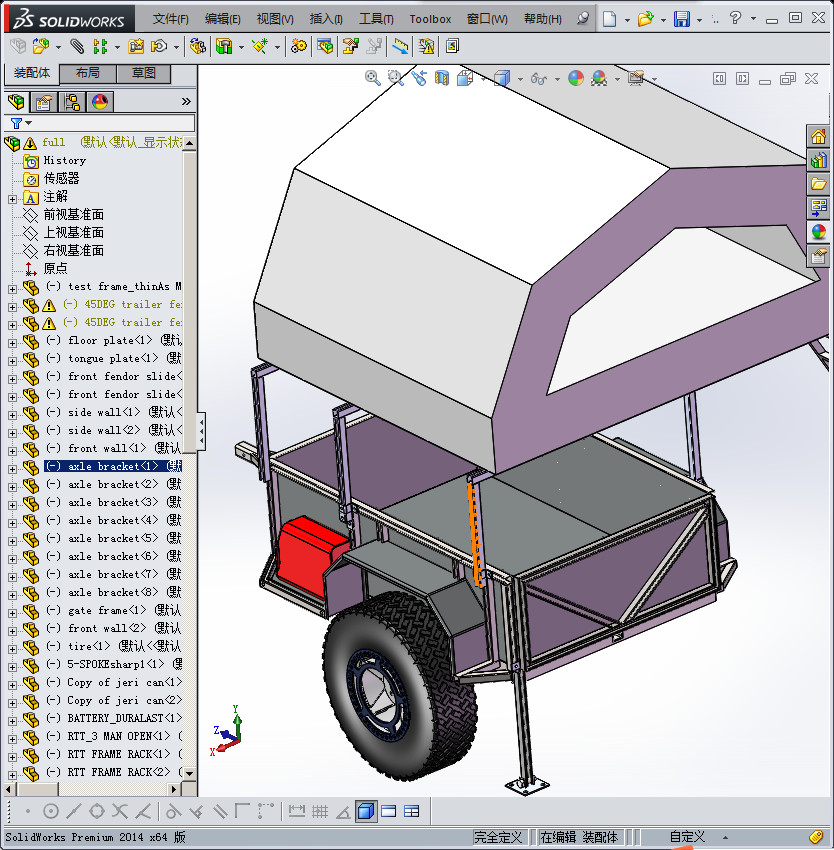Toggle the Display grid snap button
This screenshot has height=850, width=834.
pos(320,812)
